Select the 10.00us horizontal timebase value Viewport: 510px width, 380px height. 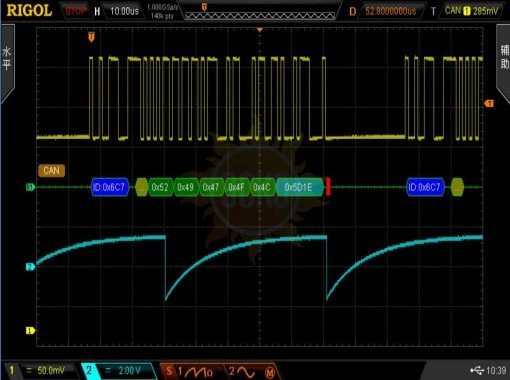point(124,11)
